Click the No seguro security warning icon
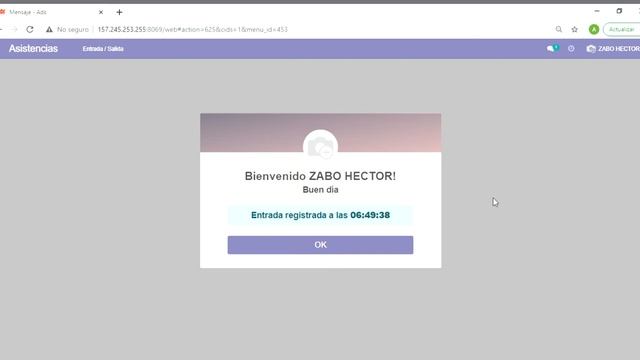Image resolution: width=640 pixels, height=360 pixels. tap(49, 29)
